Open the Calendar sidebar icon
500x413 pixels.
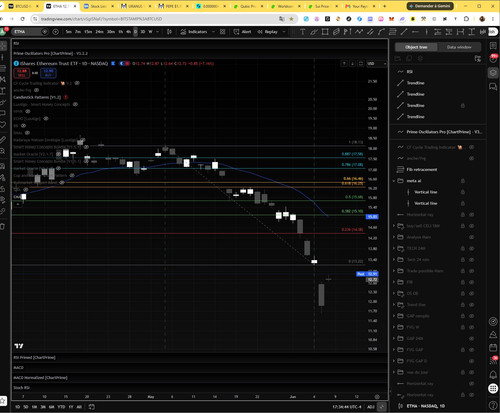tap(493, 348)
